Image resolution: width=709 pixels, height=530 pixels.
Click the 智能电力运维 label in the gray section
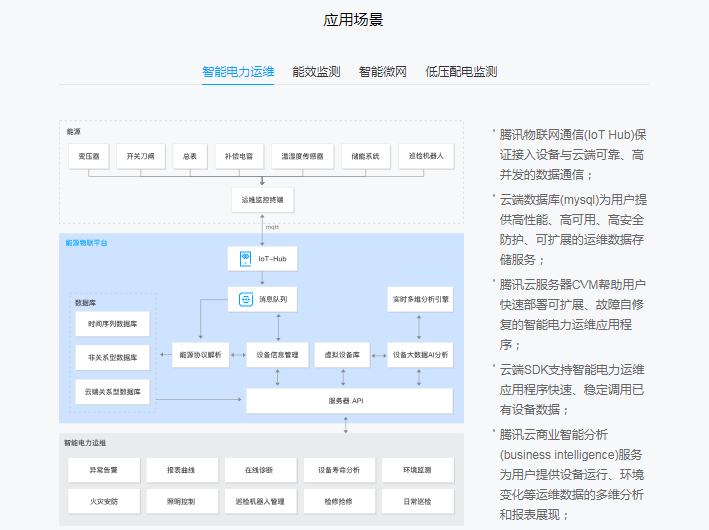click(x=85, y=443)
